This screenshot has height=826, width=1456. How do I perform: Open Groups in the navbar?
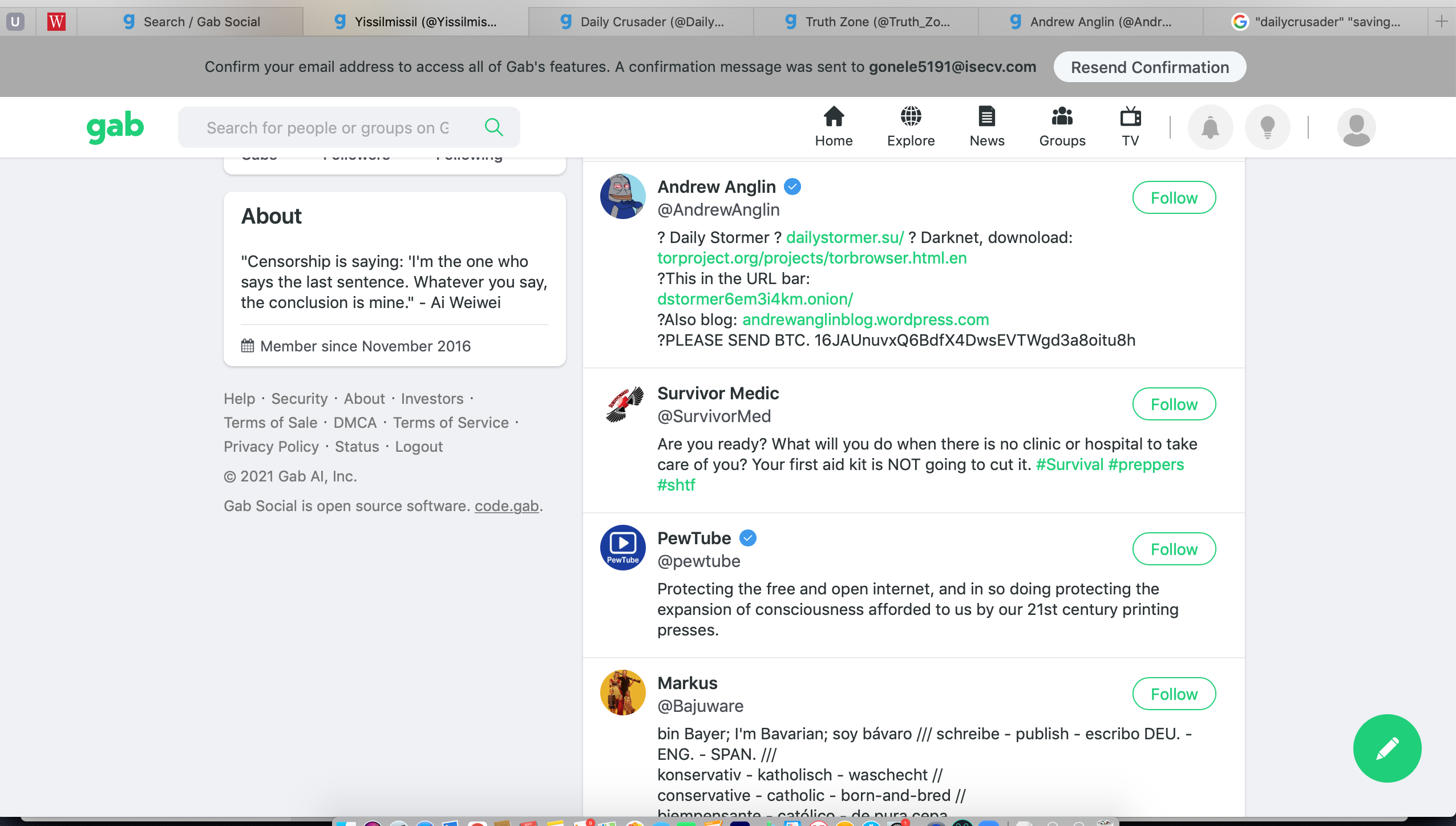point(1062,127)
